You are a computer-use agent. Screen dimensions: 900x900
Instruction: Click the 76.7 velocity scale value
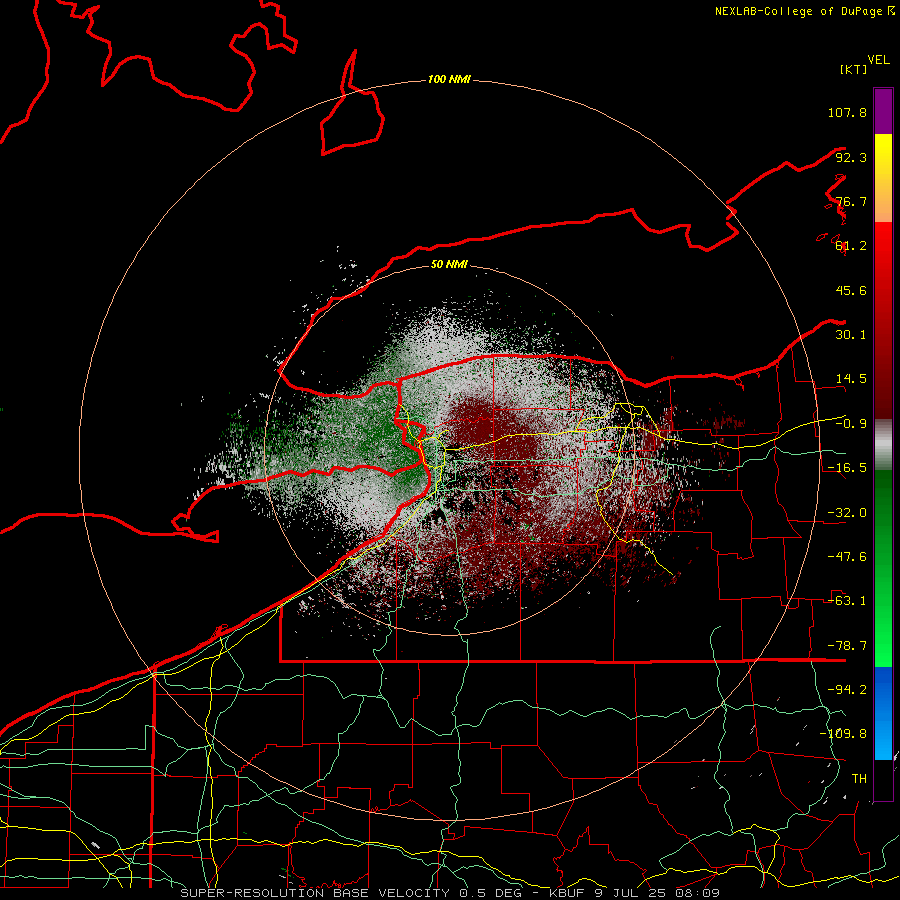851,201
